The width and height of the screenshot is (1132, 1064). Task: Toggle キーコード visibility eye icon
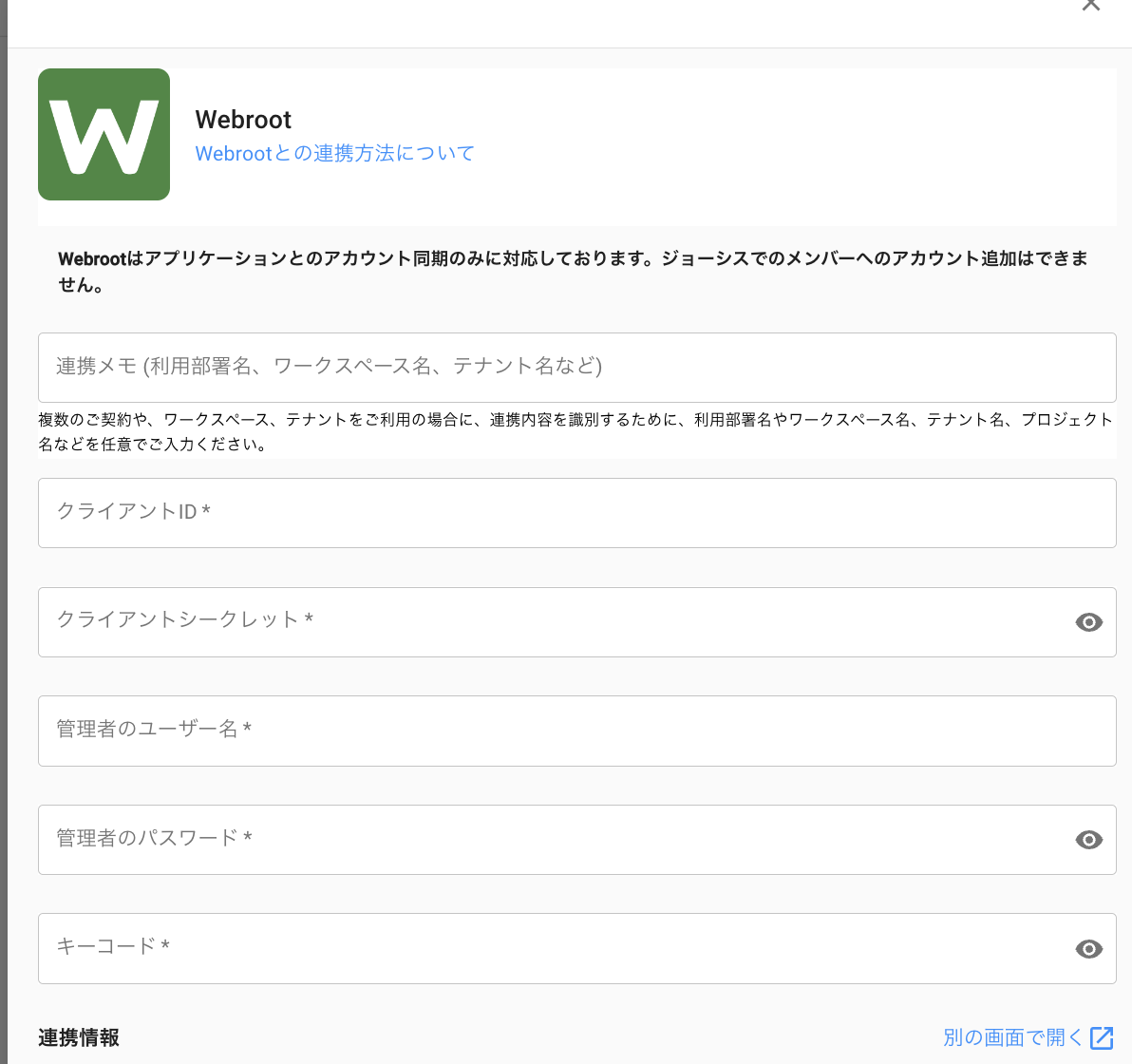1088,949
